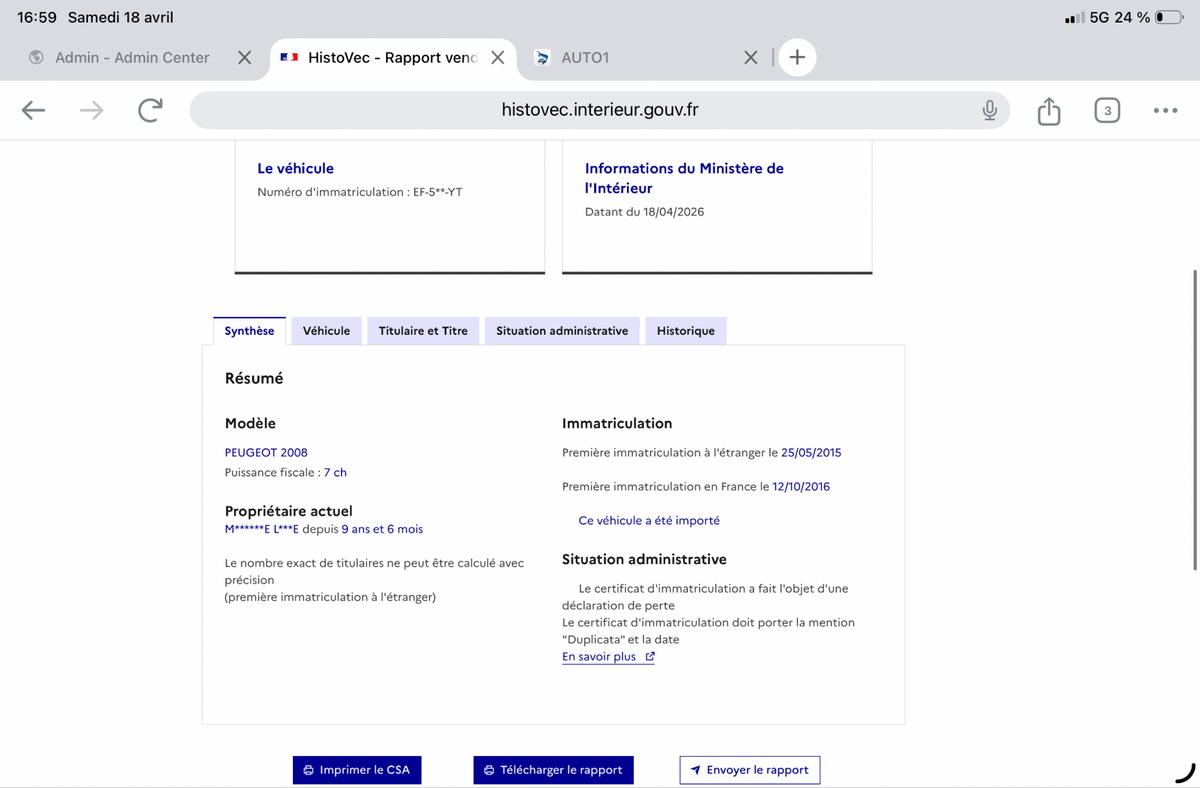Close the HistoVec browser tab
The height and width of the screenshot is (788, 1200).
[497, 57]
